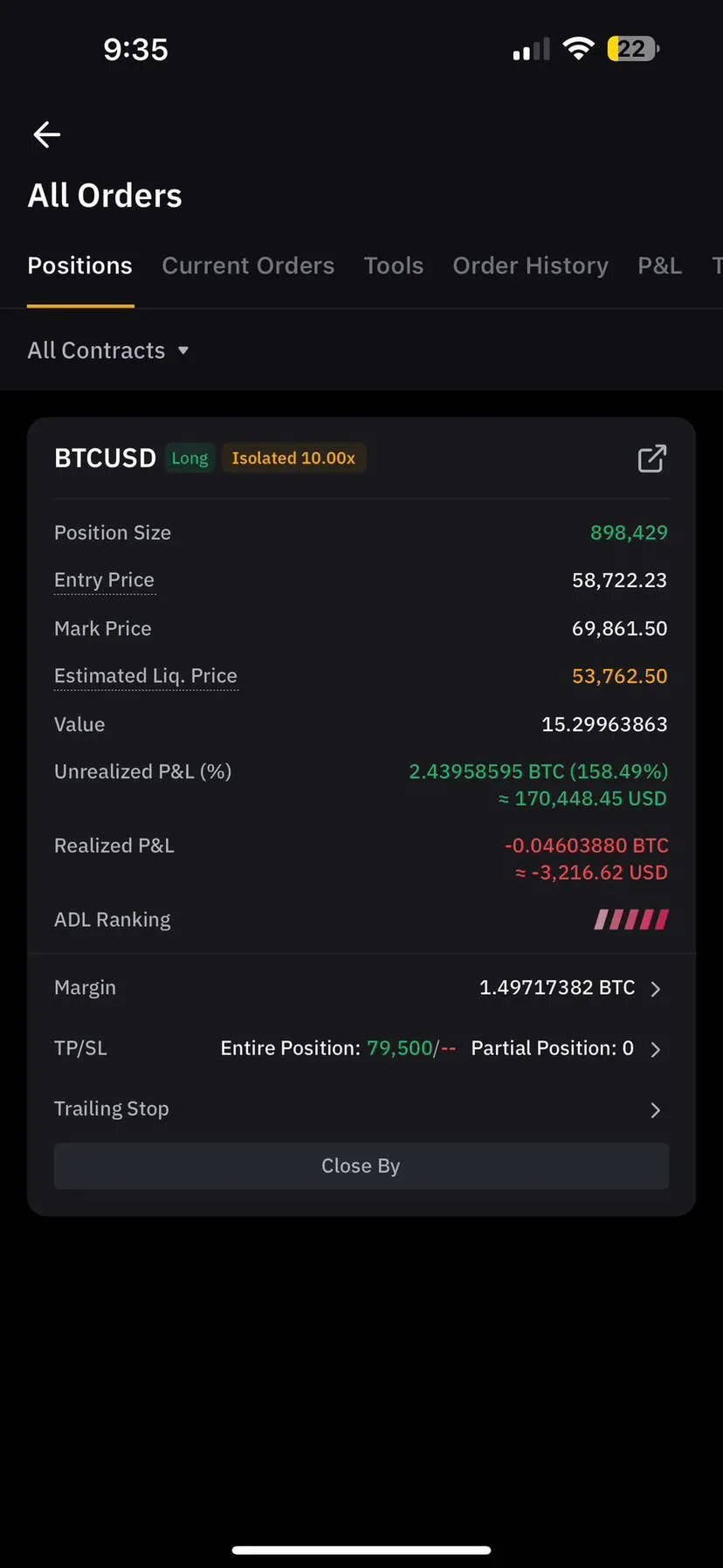Tap the back arrow icon
Viewport: 723px width, 1568px height.
46,135
